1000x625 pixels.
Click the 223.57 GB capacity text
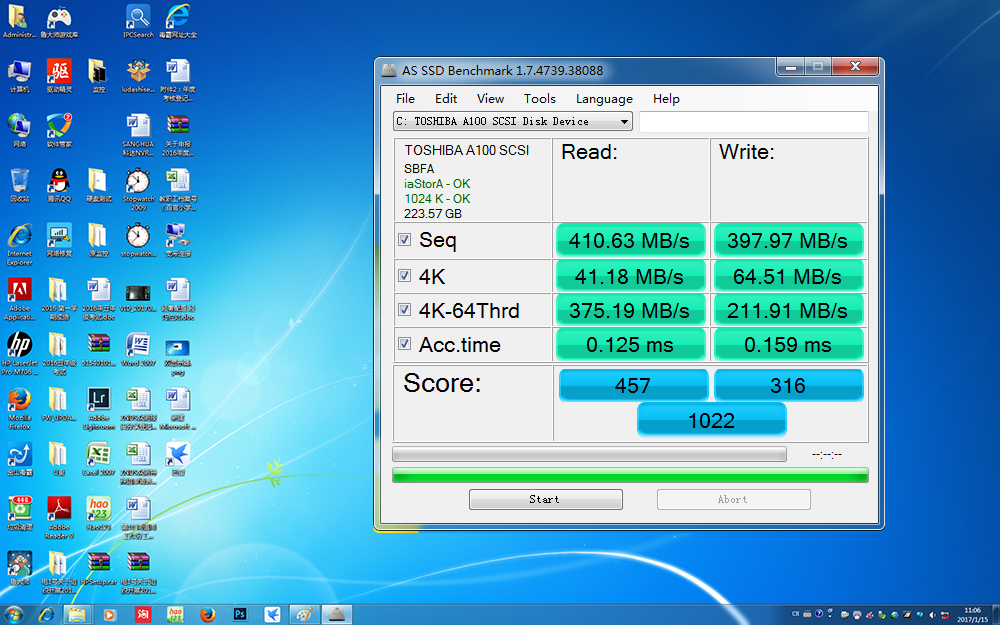pyautogui.click(x=432, y=214)
